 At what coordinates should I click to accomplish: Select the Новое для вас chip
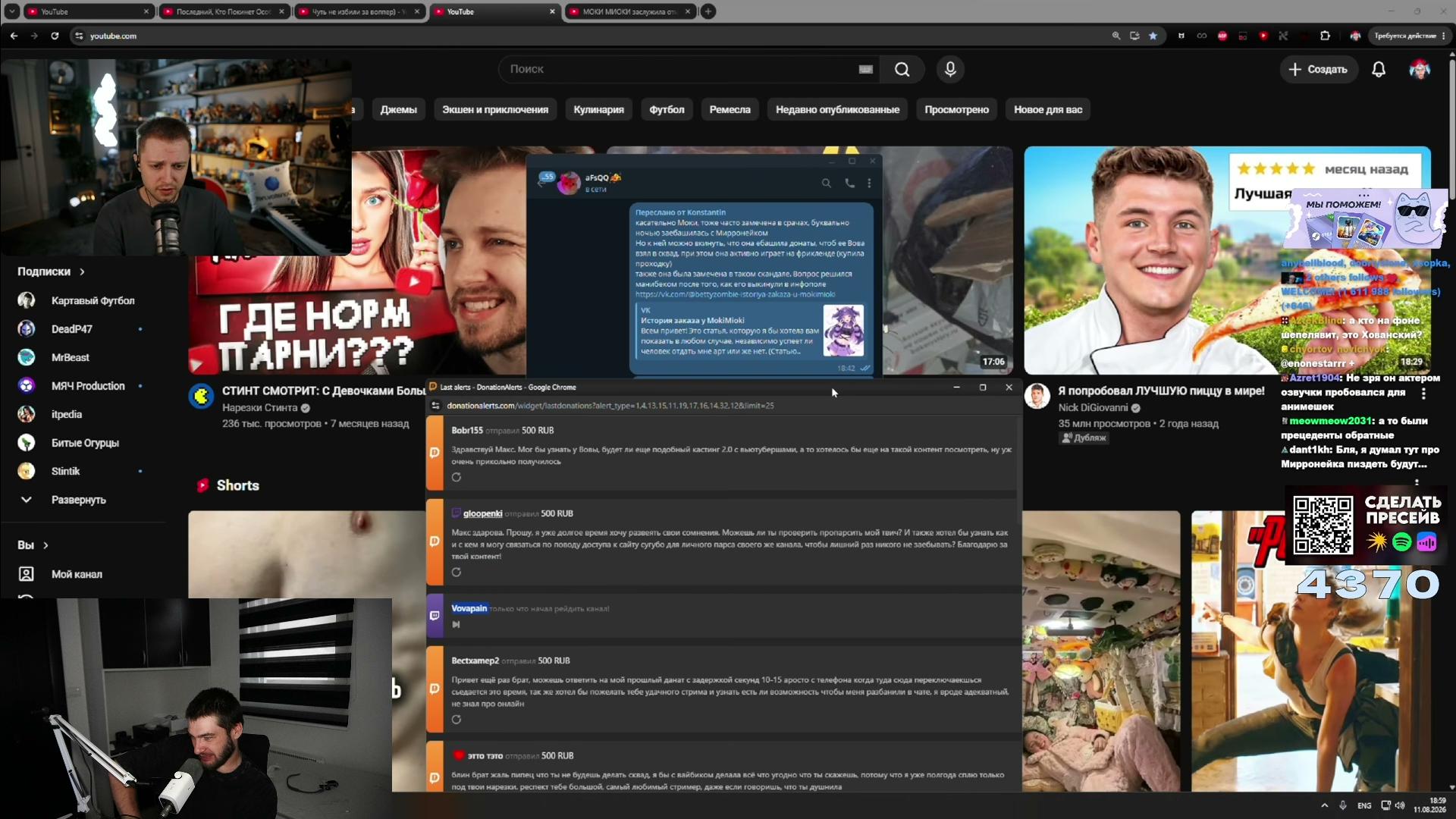(x=1048, y=110)
